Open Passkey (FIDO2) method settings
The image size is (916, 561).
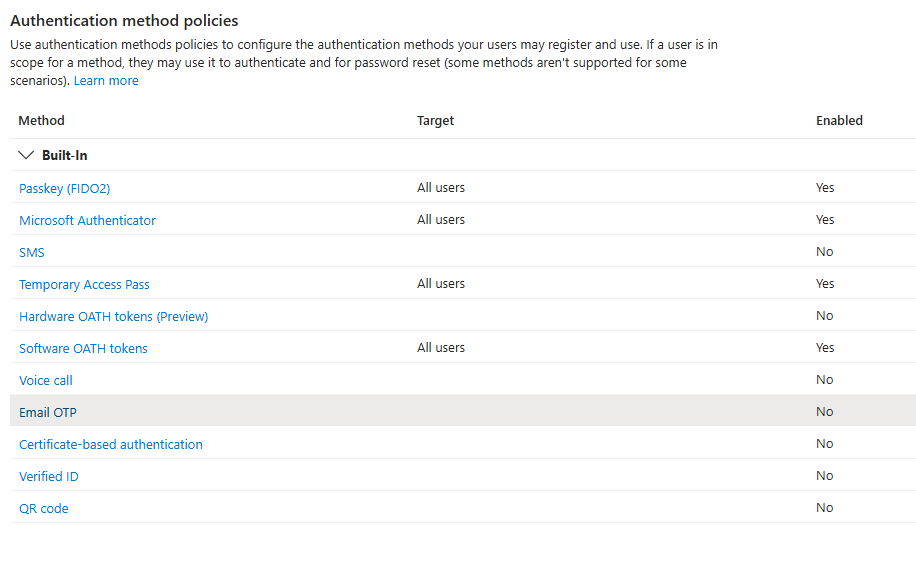point(64,188)
